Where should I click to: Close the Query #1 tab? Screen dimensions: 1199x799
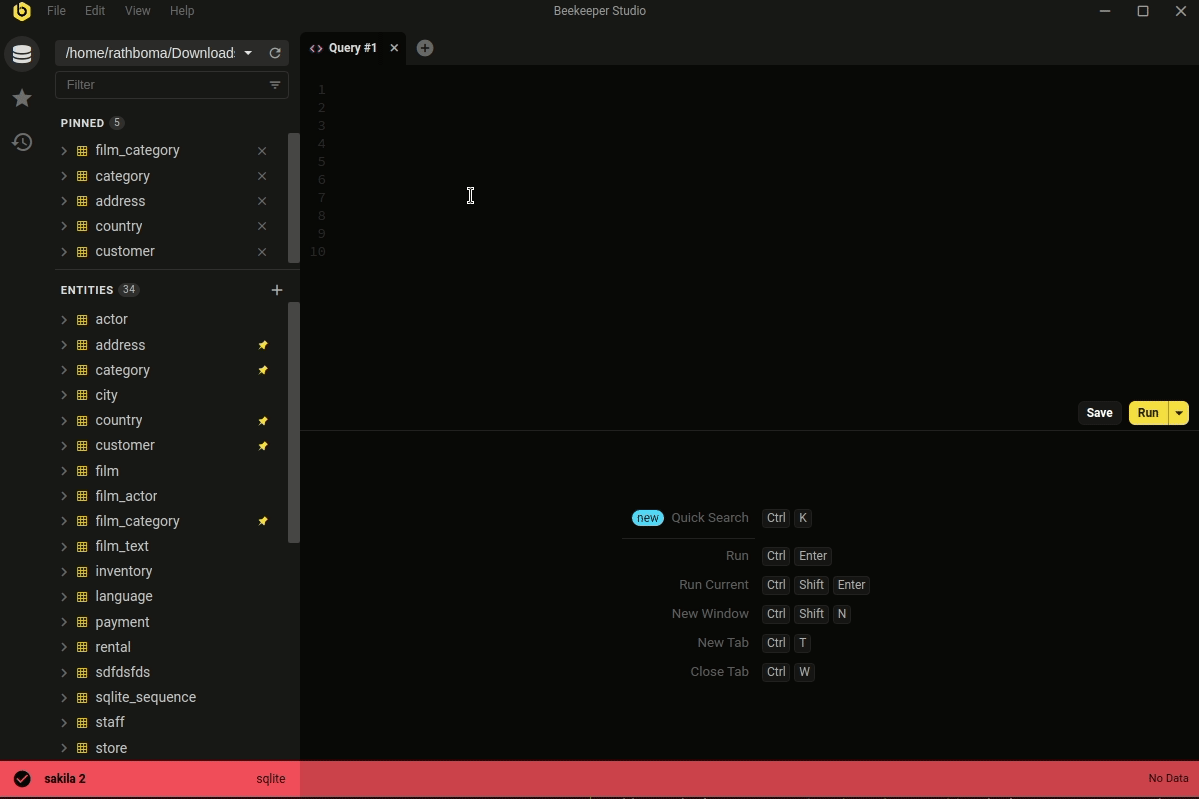395,48
